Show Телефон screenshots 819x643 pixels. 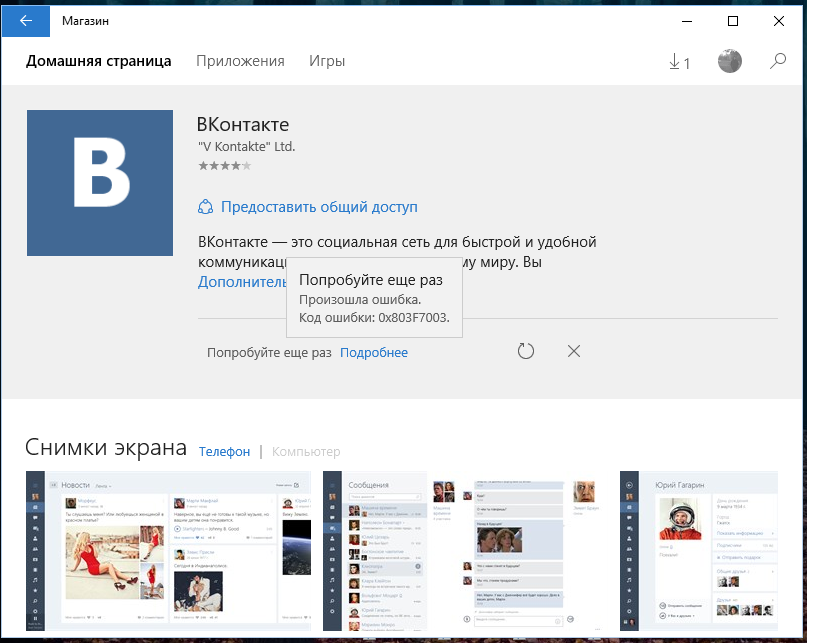225,451
